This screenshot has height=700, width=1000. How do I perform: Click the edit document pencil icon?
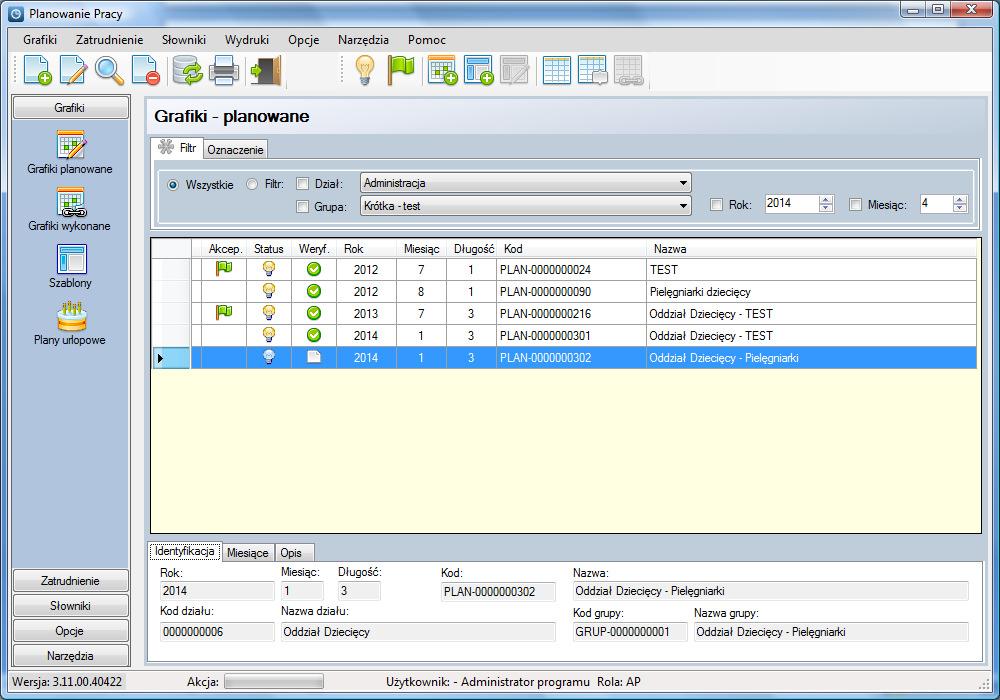[x=73, y=70]
